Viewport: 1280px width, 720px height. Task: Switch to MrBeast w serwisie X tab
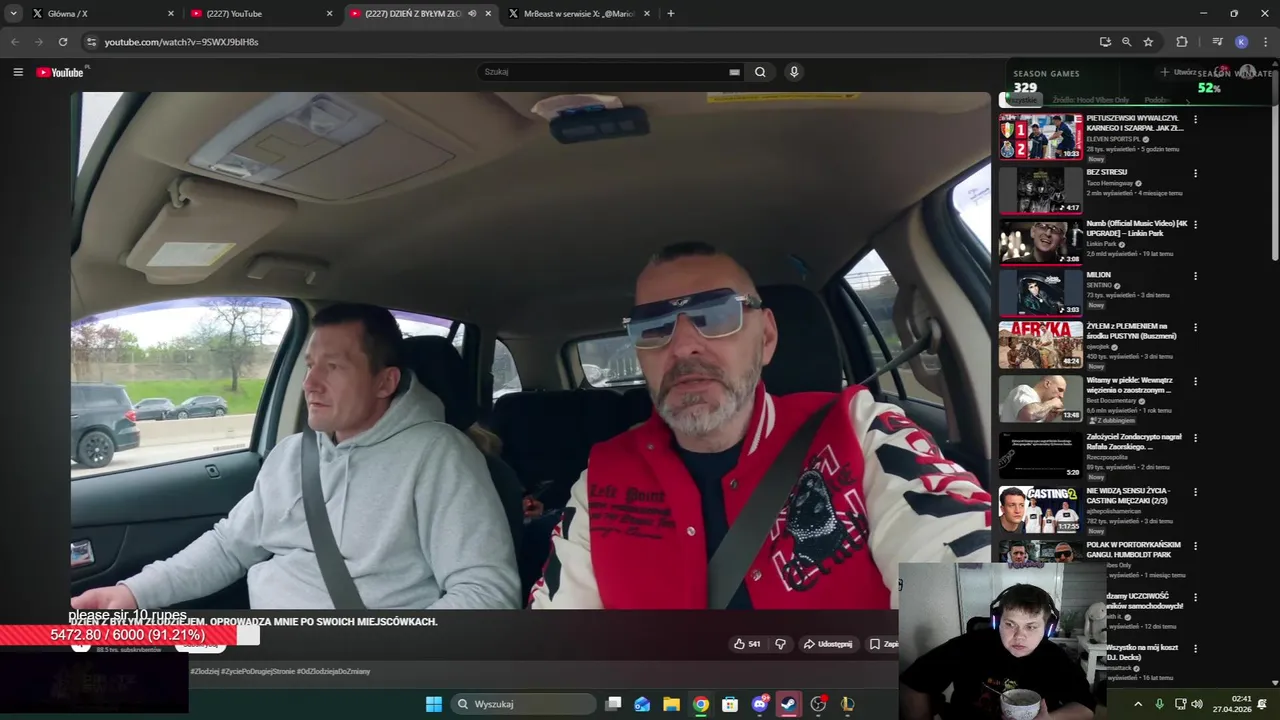(x=579, y=14)
